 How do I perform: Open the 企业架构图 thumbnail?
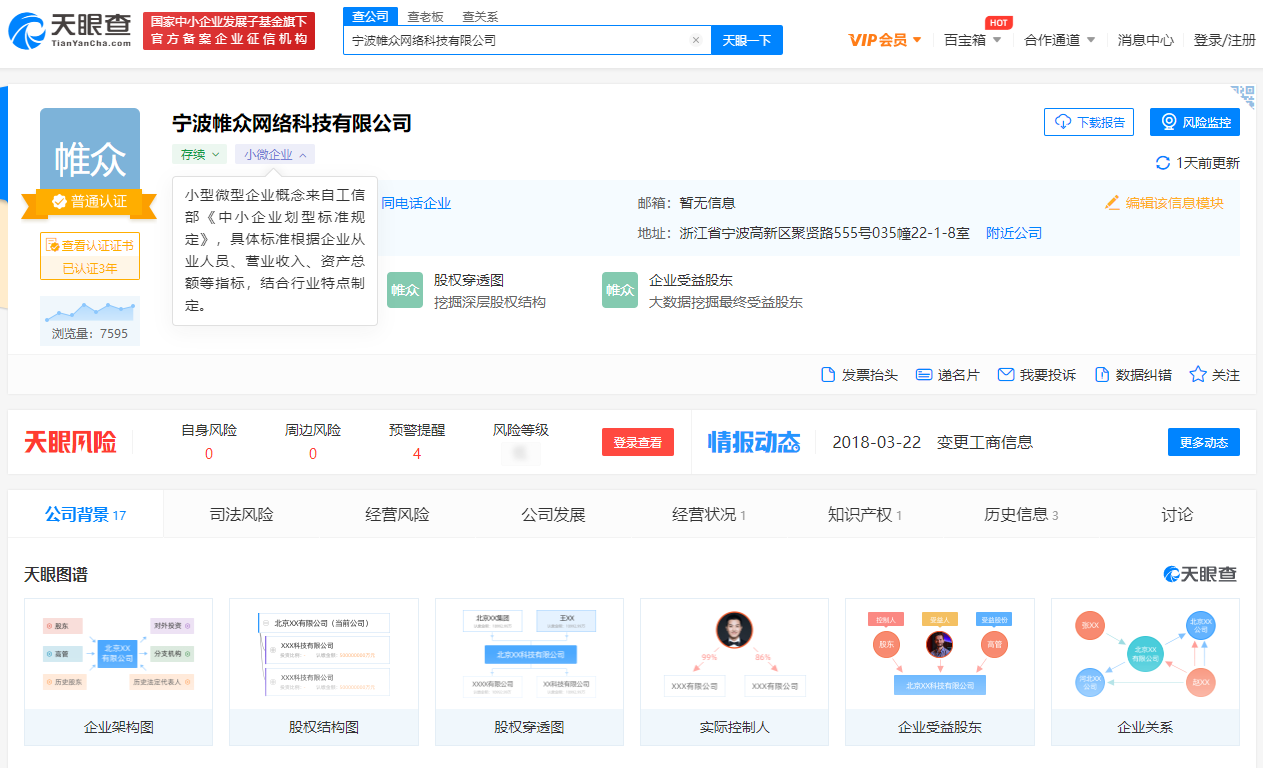(x=118, y=672)
